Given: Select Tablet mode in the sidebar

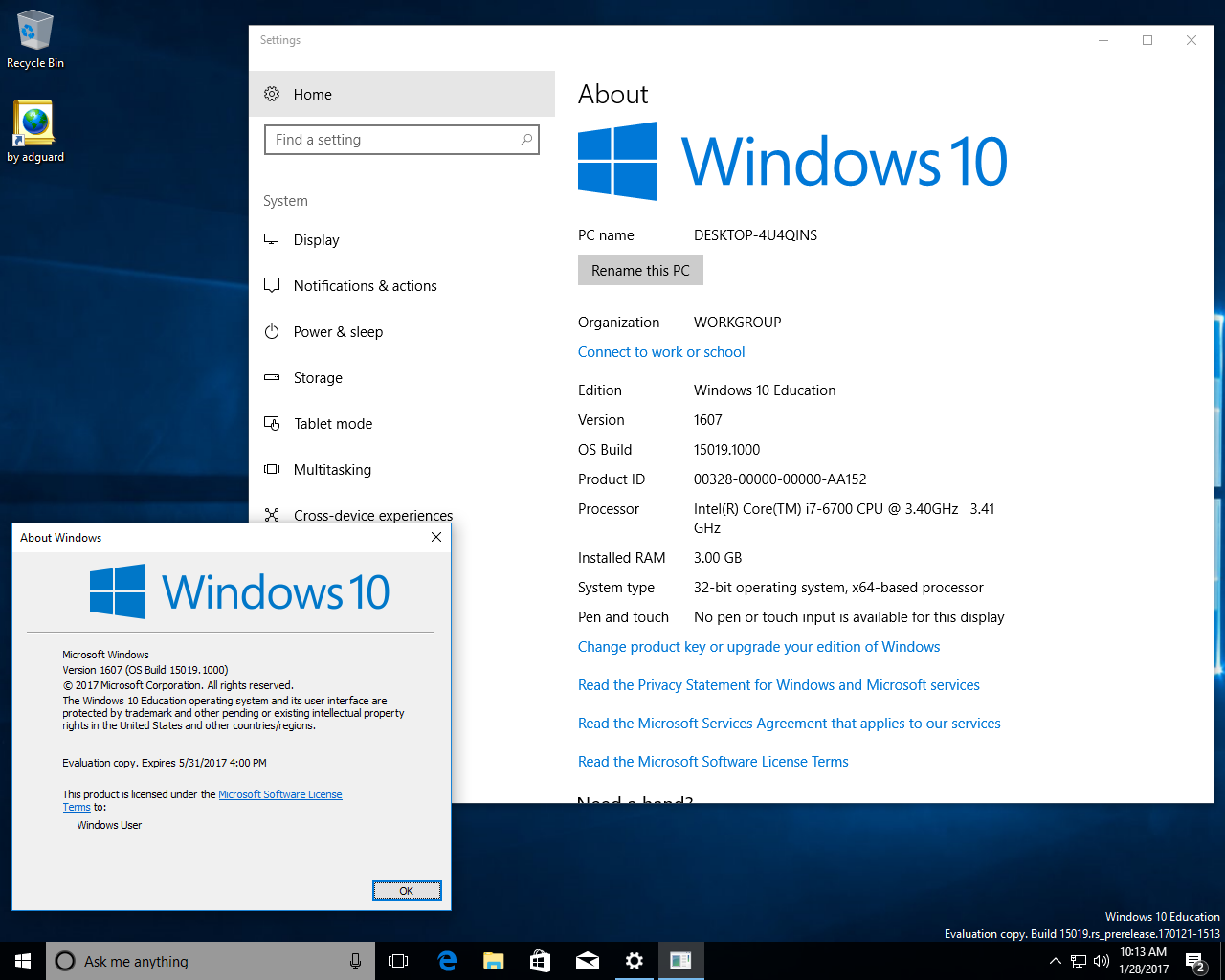Looking at the screenshot, I should (402, 423).
